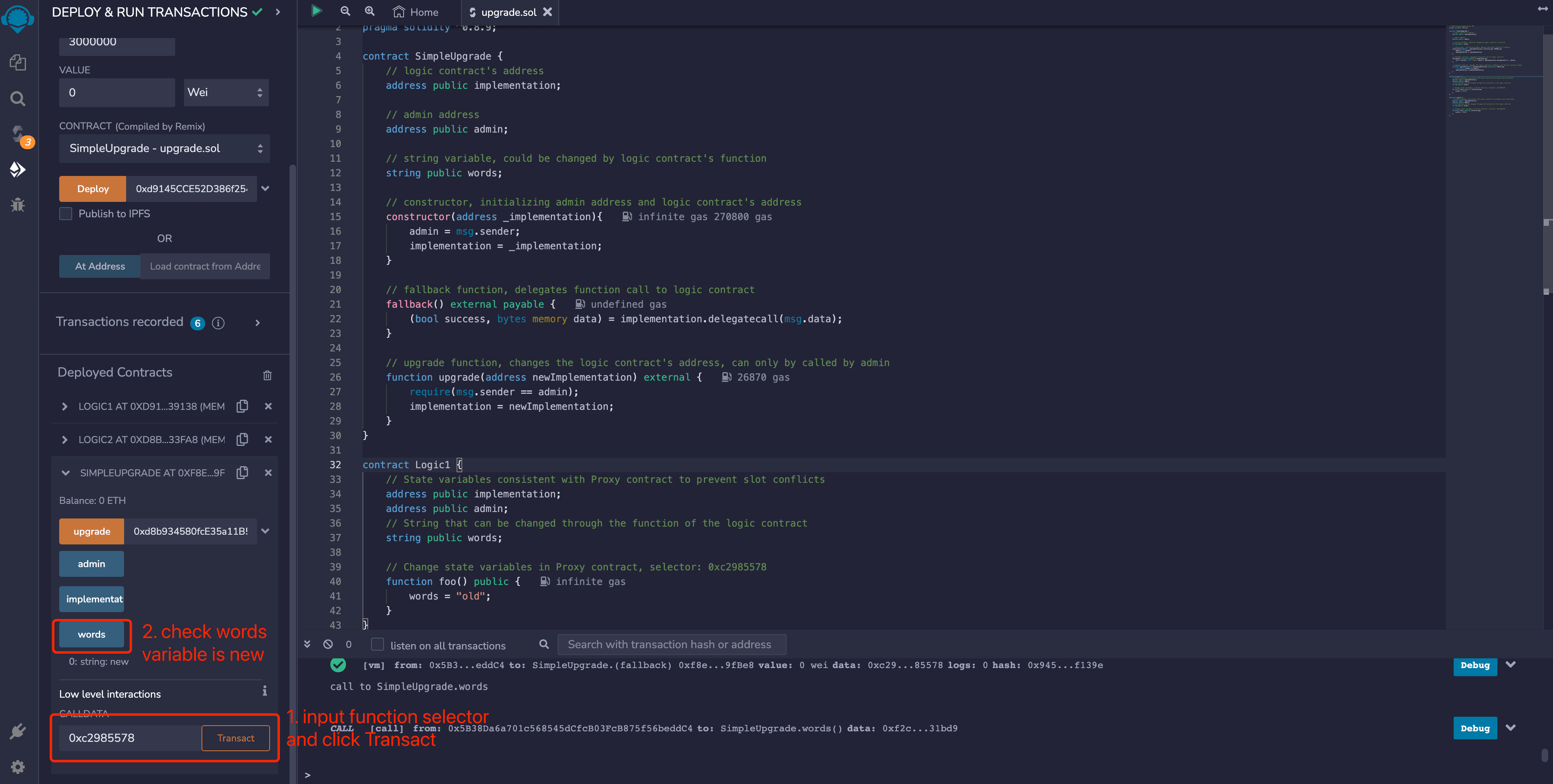The height and width of the screenshot is (784, 1553).
Task: Call the admin getter button
Action: 92,564
